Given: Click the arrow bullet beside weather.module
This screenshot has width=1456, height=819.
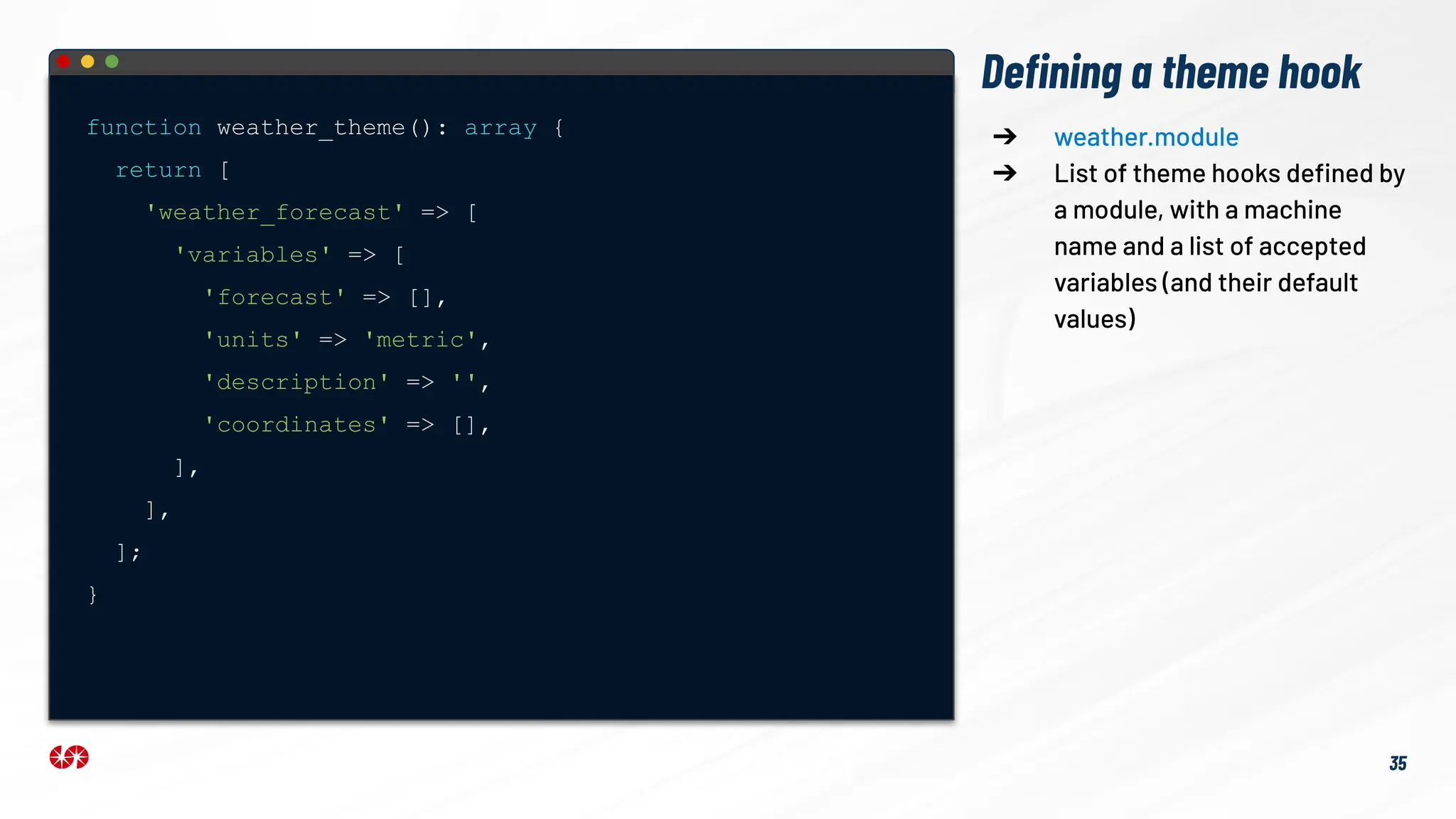Looking at the screenshot, I should [1005, 136].
